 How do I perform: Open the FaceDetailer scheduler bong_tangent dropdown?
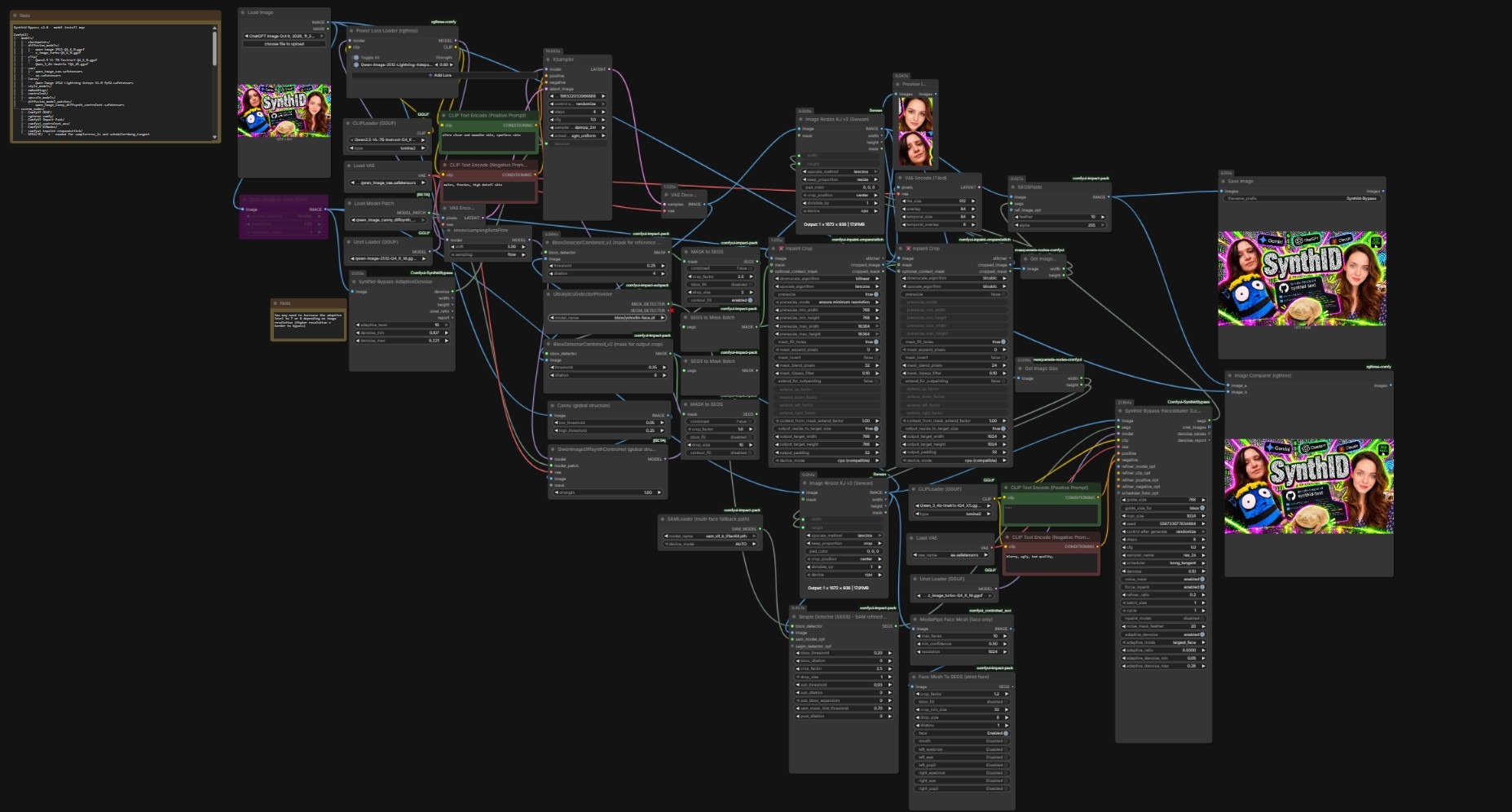(x=1163, y=563)
